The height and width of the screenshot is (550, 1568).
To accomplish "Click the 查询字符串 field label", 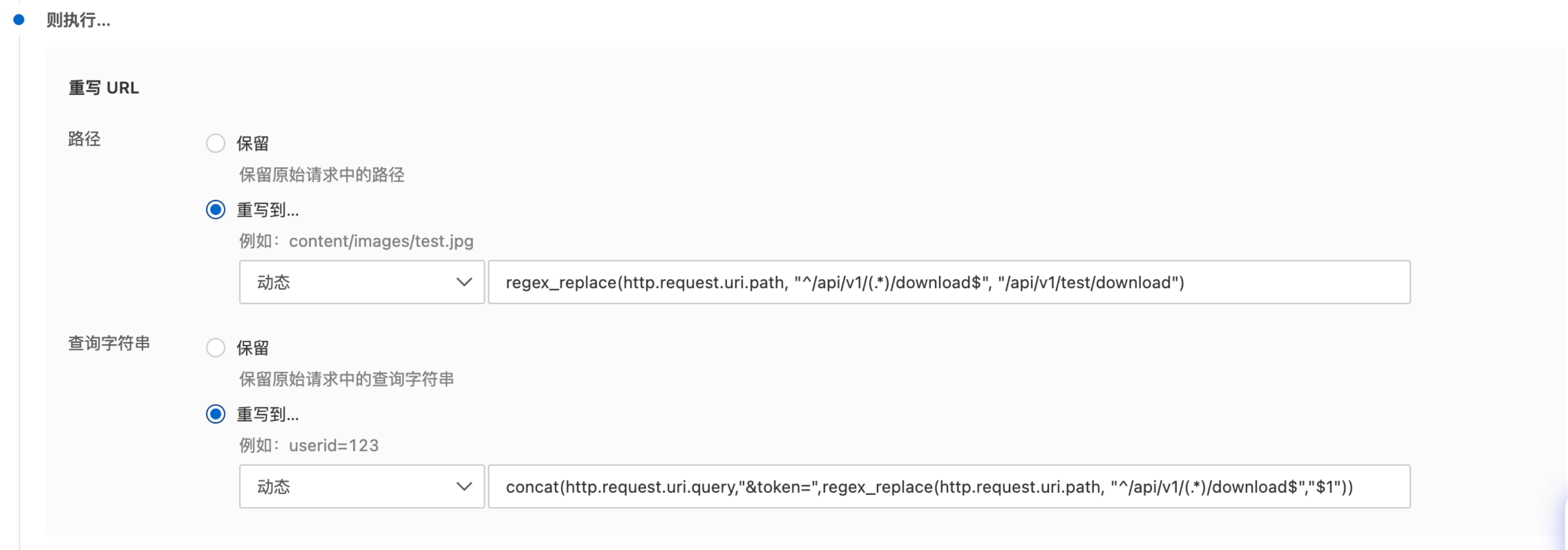I will click(x=109, y=344).
